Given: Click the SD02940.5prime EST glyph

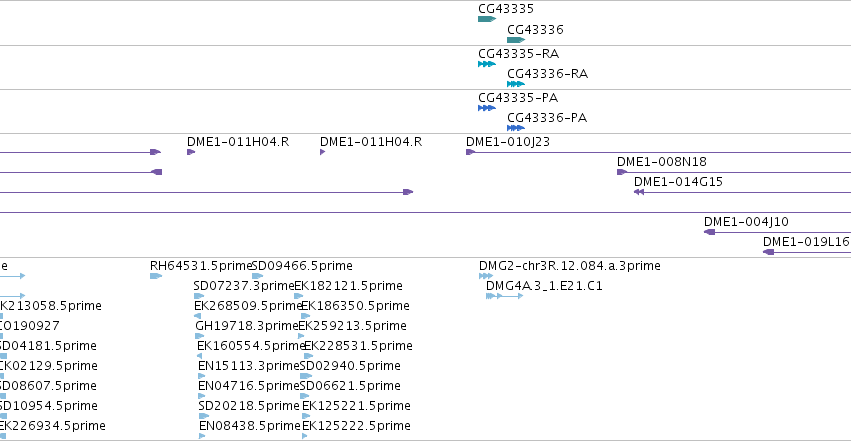Looking at the screenshot, I should [306, 376].
